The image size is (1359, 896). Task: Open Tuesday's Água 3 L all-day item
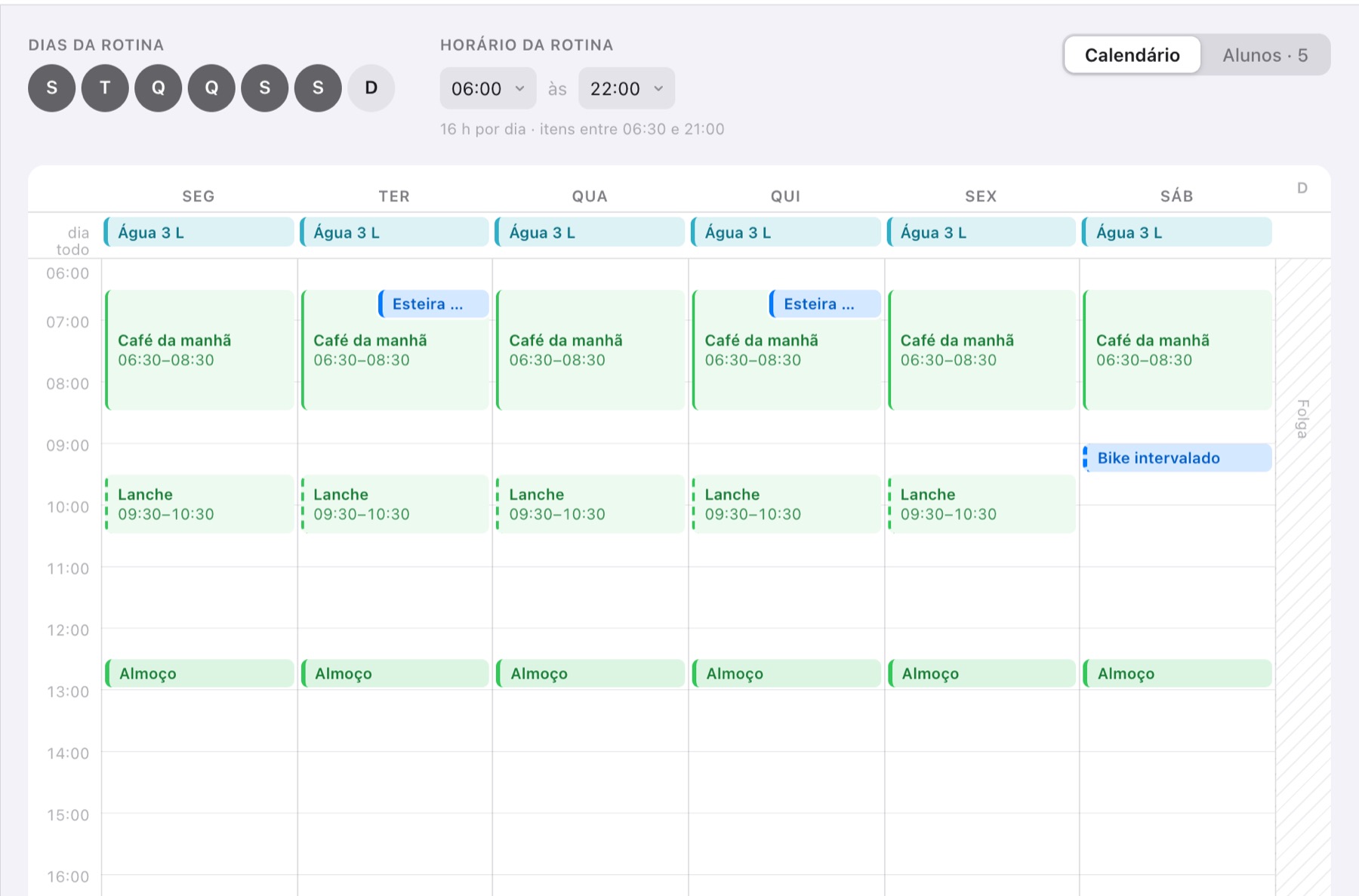click(x=394, y=232)
